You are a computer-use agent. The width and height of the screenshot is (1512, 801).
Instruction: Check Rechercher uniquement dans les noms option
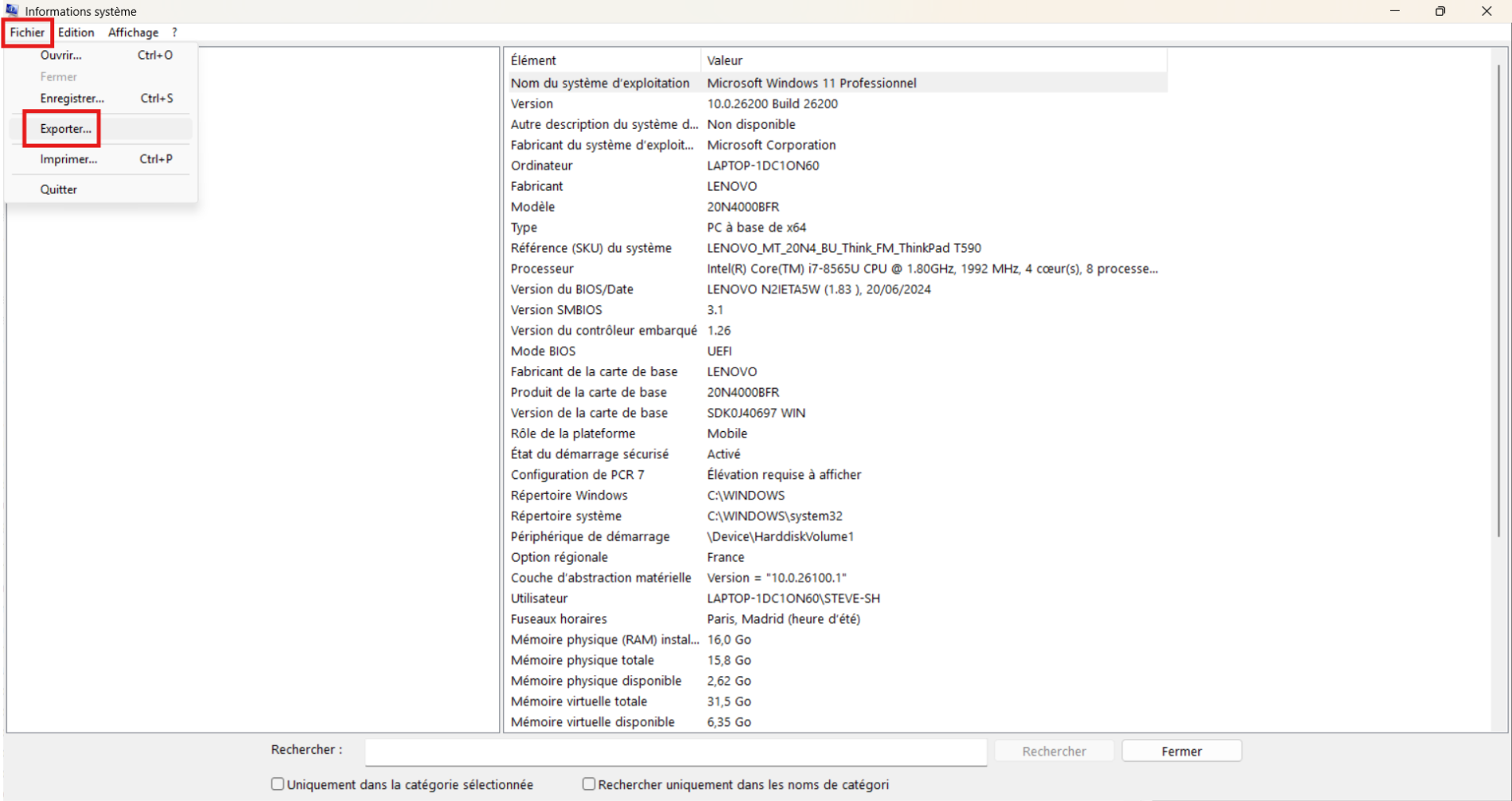pos(588,784)
